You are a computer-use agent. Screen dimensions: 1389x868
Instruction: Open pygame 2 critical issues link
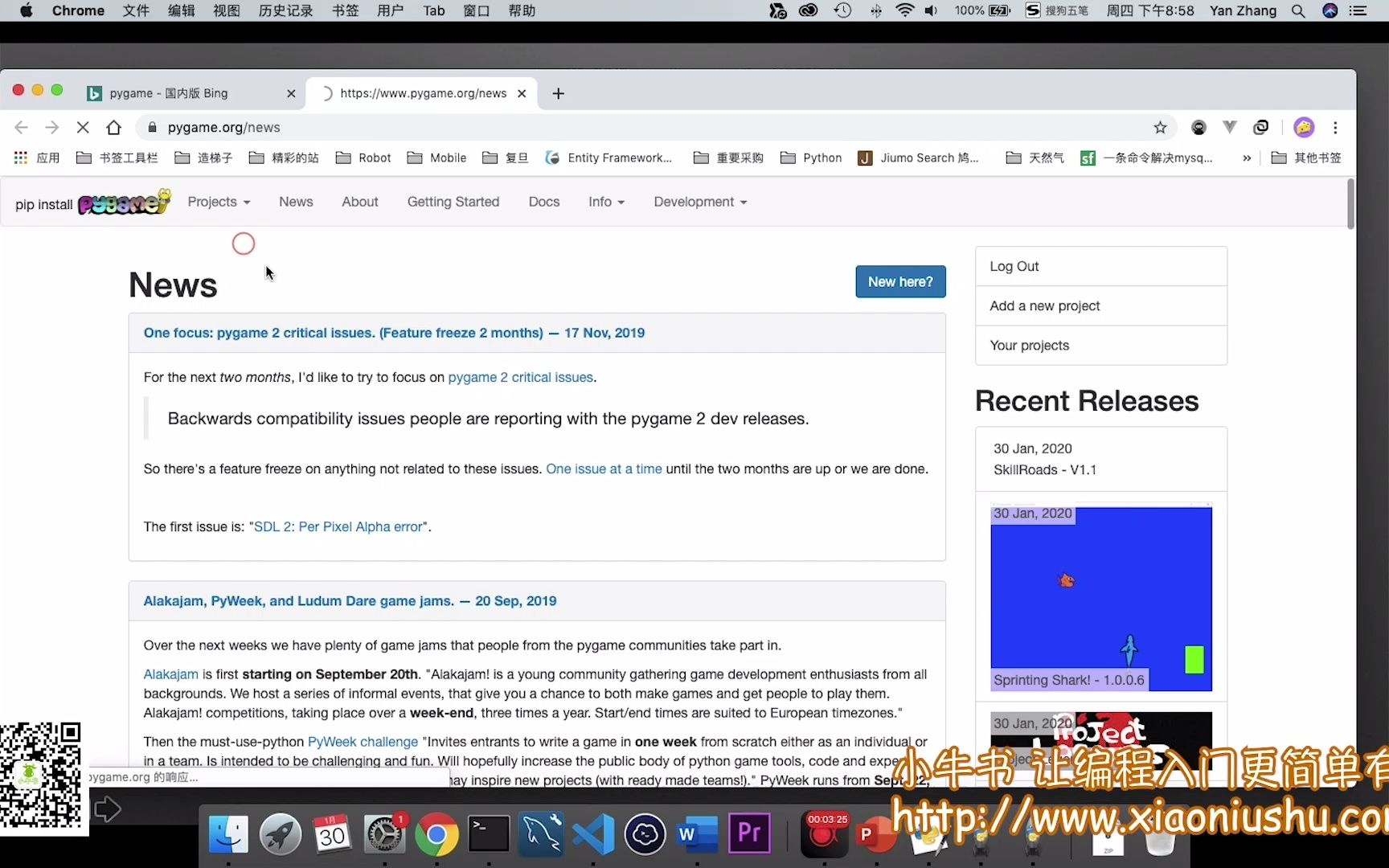[x=520, y=377]
